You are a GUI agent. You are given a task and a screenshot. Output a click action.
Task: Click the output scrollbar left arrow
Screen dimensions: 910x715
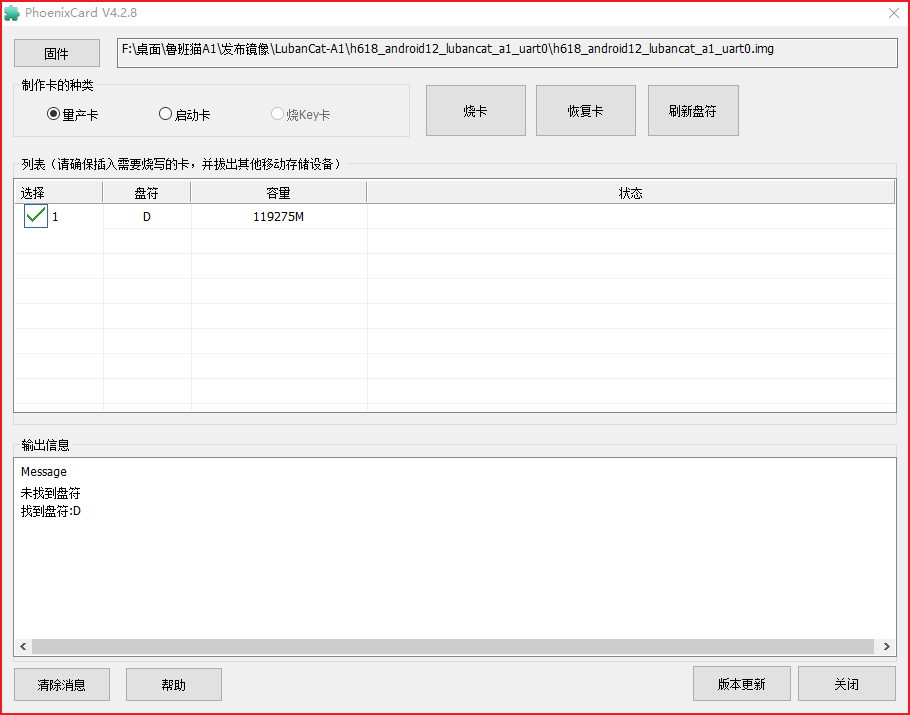coord(23,647)
